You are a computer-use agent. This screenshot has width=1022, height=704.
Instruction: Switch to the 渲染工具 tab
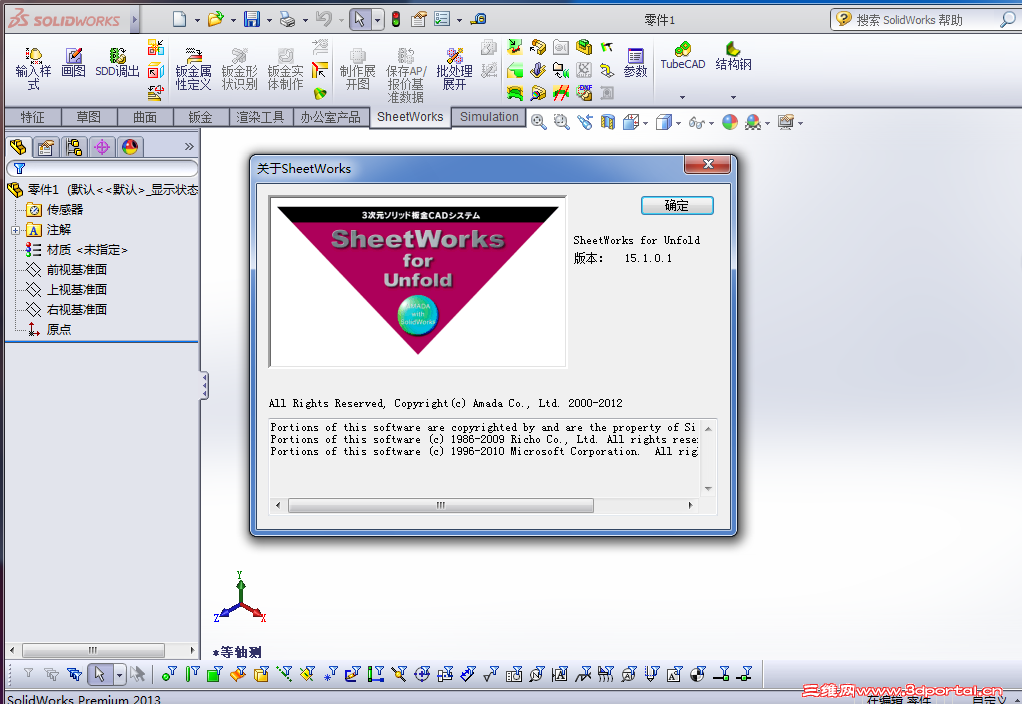[x=260, y=117]
